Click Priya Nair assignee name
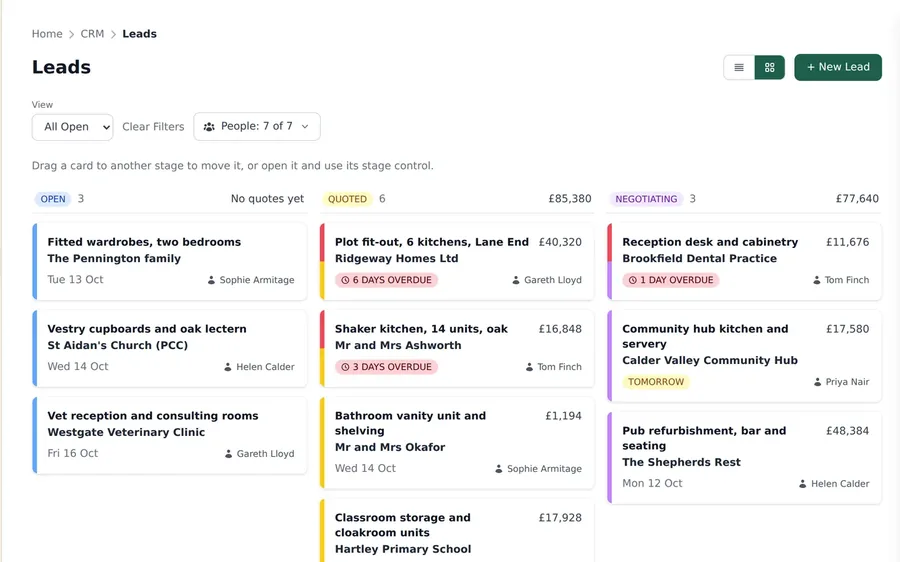Screen dimensions: 900x562 pos(847,382)
